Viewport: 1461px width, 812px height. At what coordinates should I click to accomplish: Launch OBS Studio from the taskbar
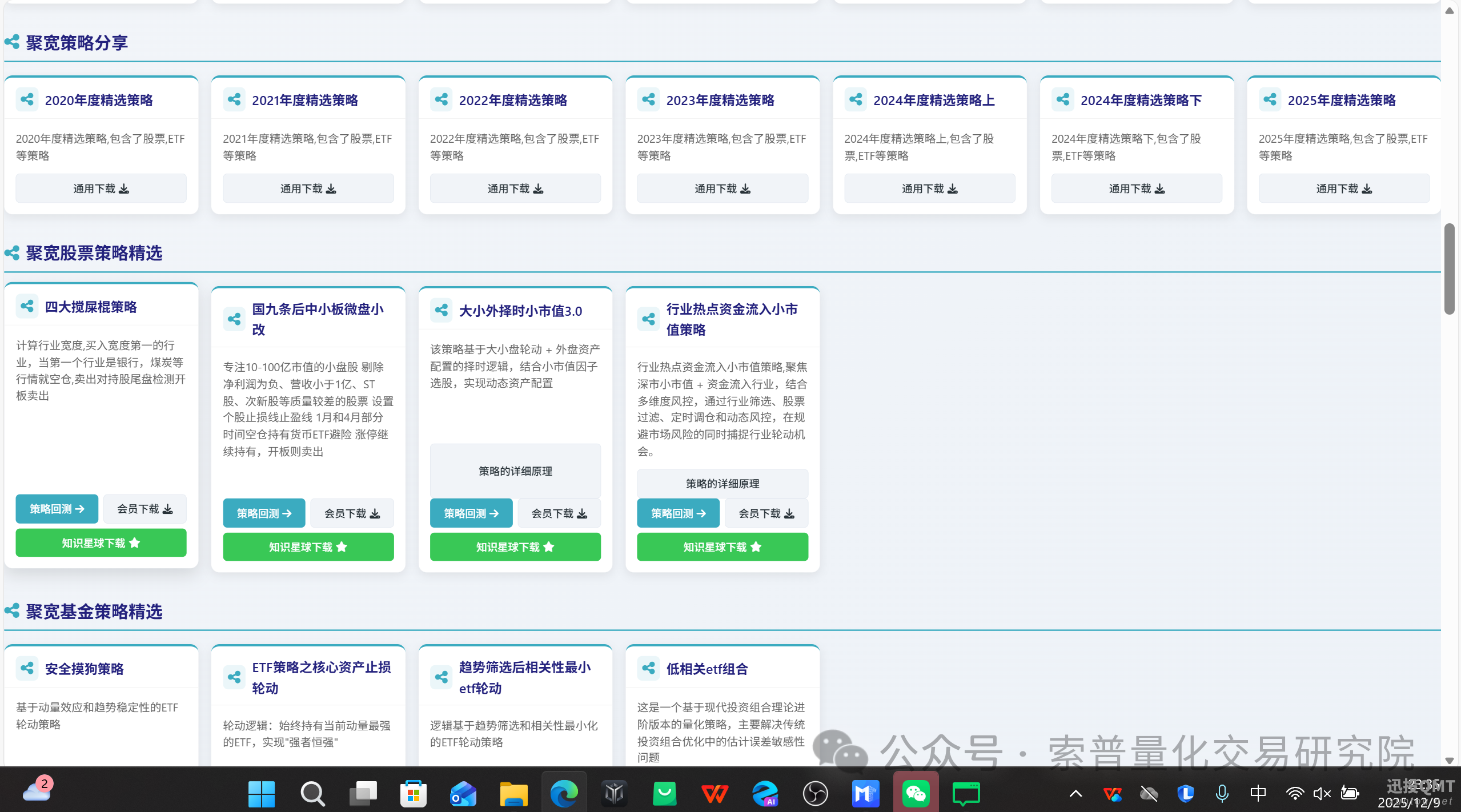tap(815, 793)
